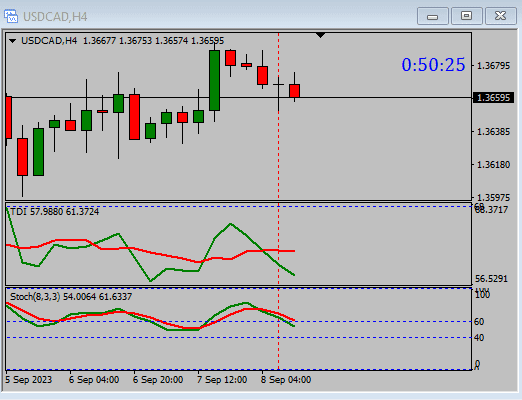Click the 40 level on Stochastic scale
The image size is (522, 400).
pos(479,338)
